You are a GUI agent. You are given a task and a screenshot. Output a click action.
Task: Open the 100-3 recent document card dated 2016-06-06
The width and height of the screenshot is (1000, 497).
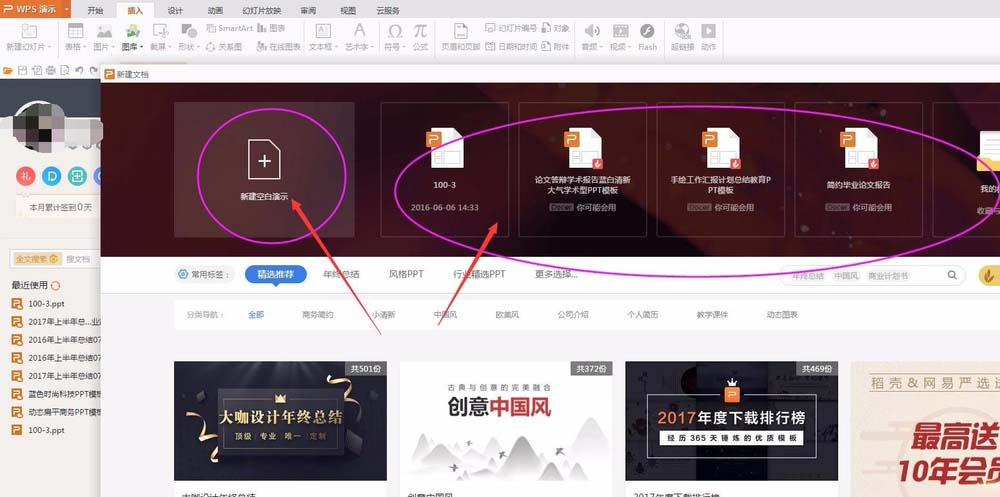pos(445,169)
